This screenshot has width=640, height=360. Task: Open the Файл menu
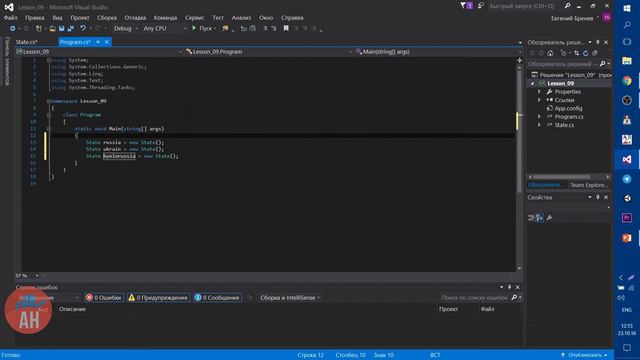(11, 18)
